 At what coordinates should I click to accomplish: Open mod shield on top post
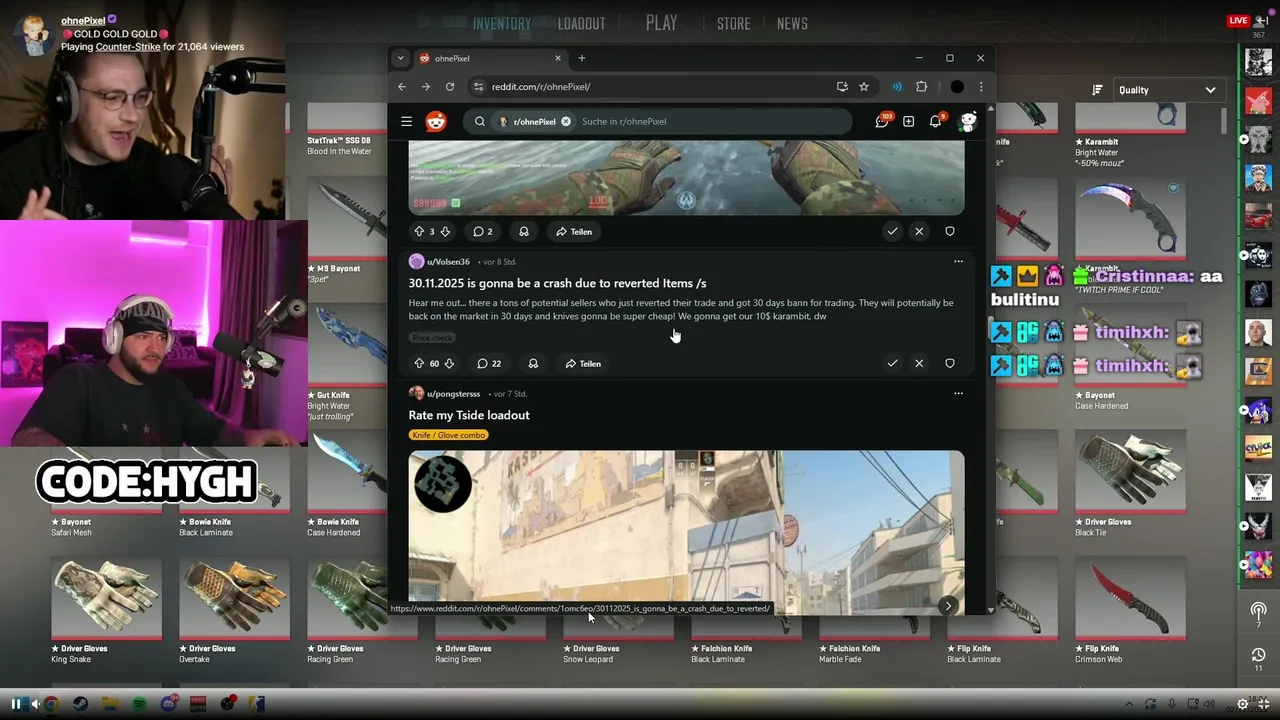(x=950, y=231)
